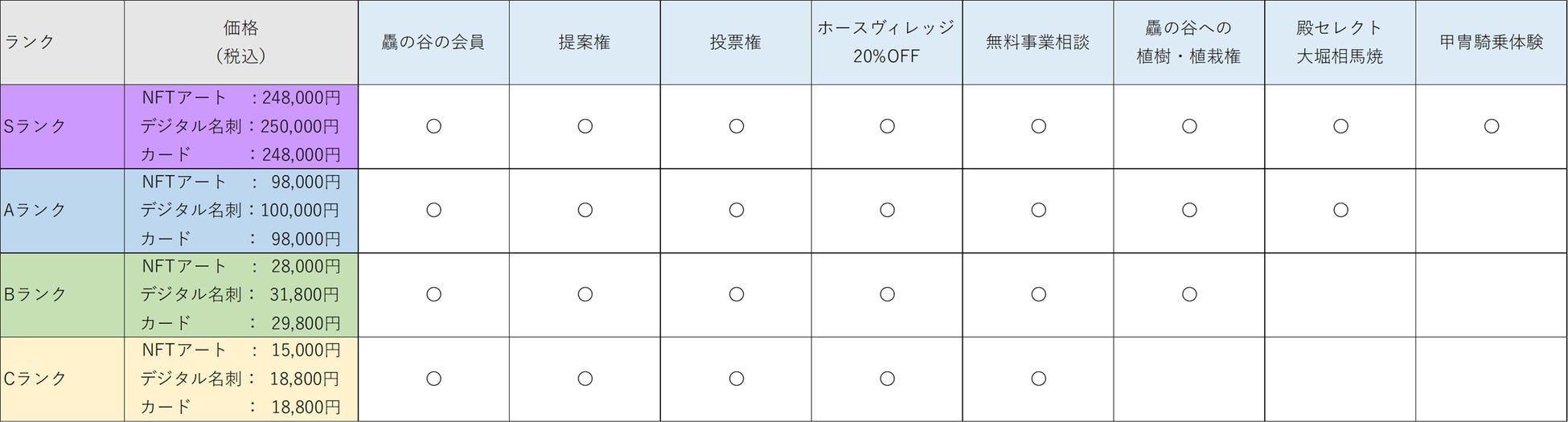
Task: Select the 驫の谷への植樹・植栽権 header
Action: click(x=1188, y=42)
